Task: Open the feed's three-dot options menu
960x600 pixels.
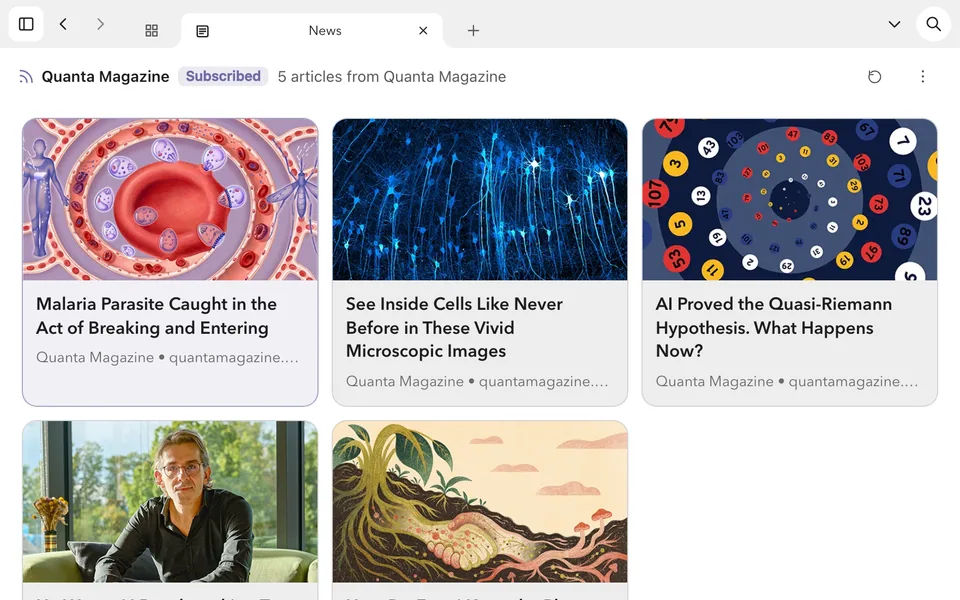Action: (923, 77)
